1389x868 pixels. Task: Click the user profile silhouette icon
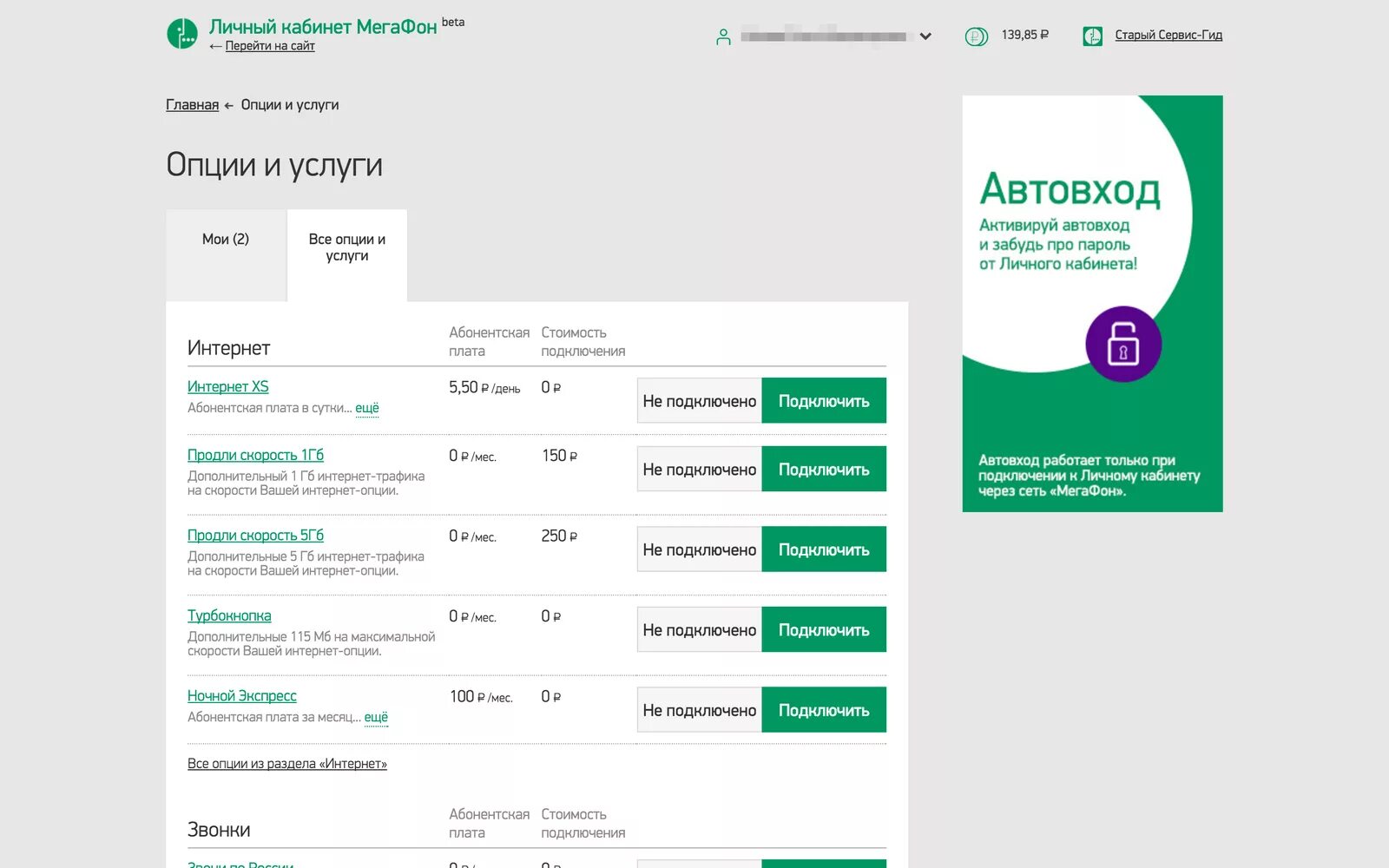tap(723, 36)
